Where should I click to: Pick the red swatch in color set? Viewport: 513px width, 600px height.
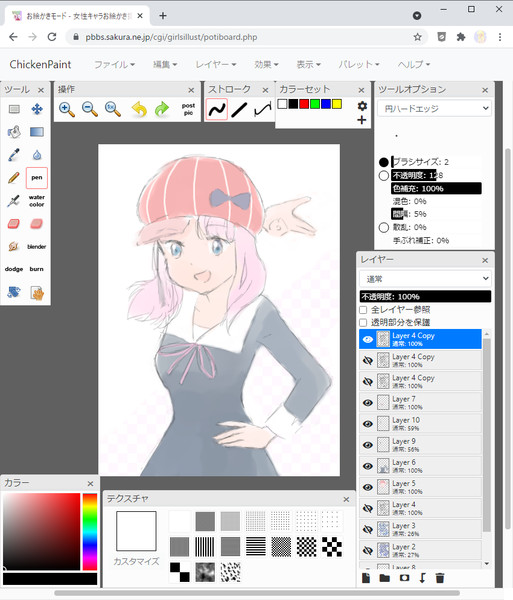tap(304, 104)
